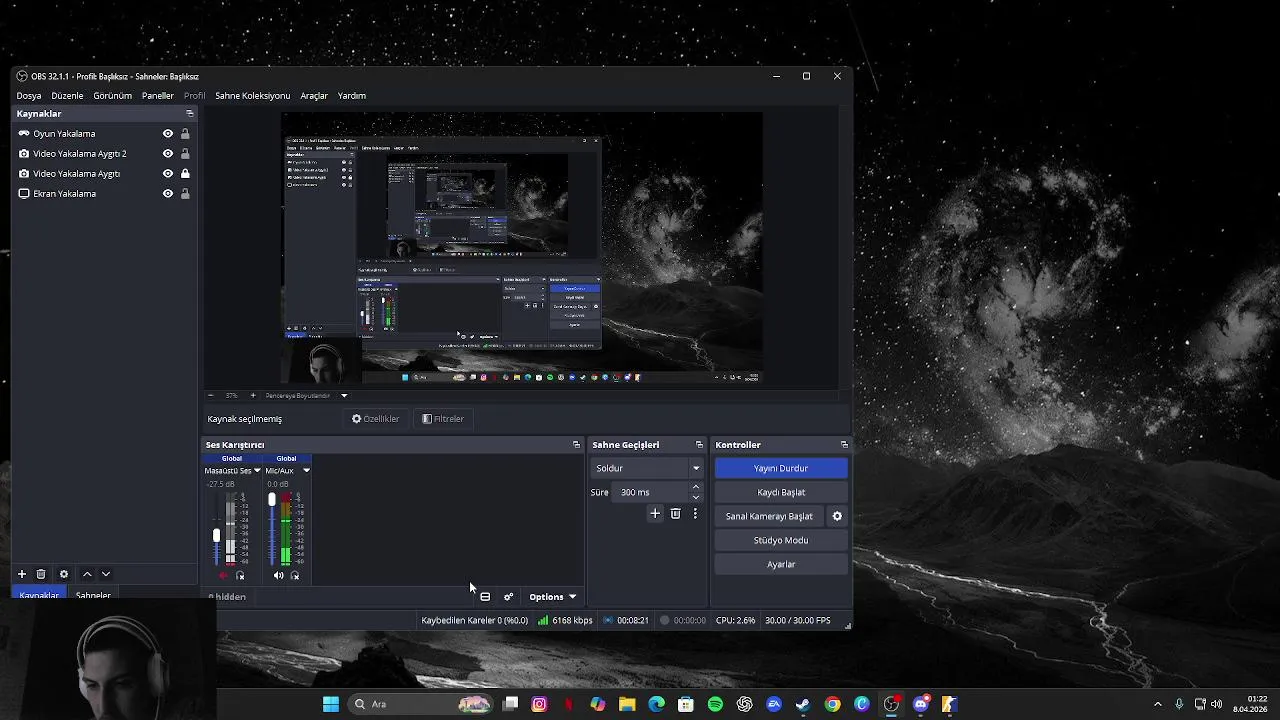1280x720 pixels.
Task: Click the Filtreler button
Action: point(443,419)
